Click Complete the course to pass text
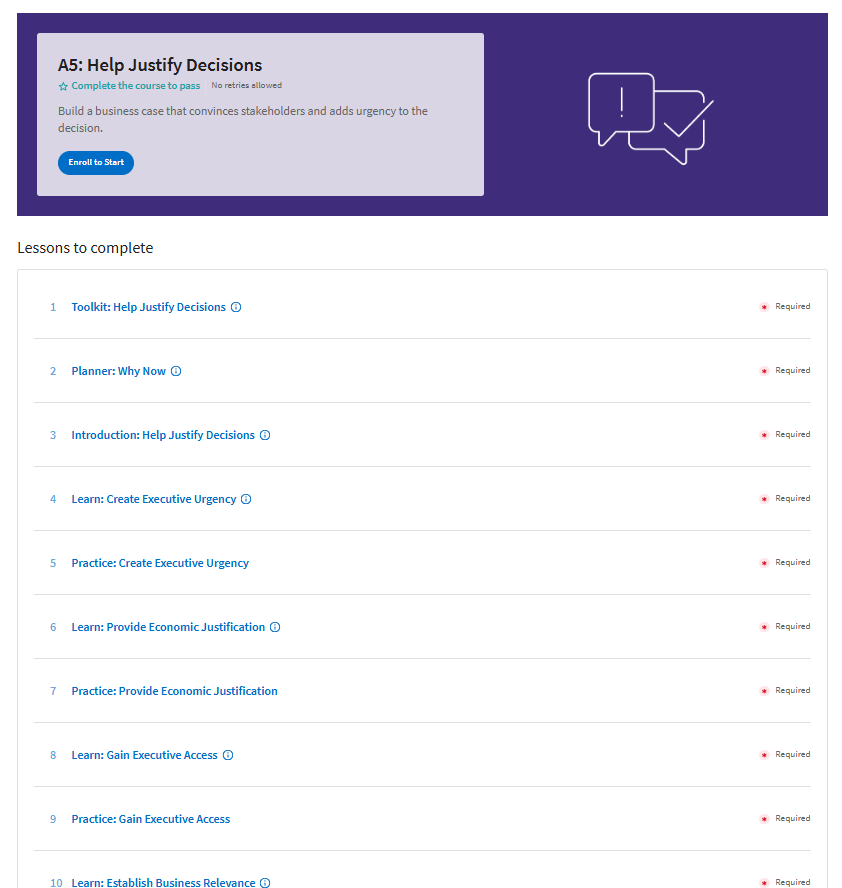Screen dimensions: 842x888 pos(135,86)
